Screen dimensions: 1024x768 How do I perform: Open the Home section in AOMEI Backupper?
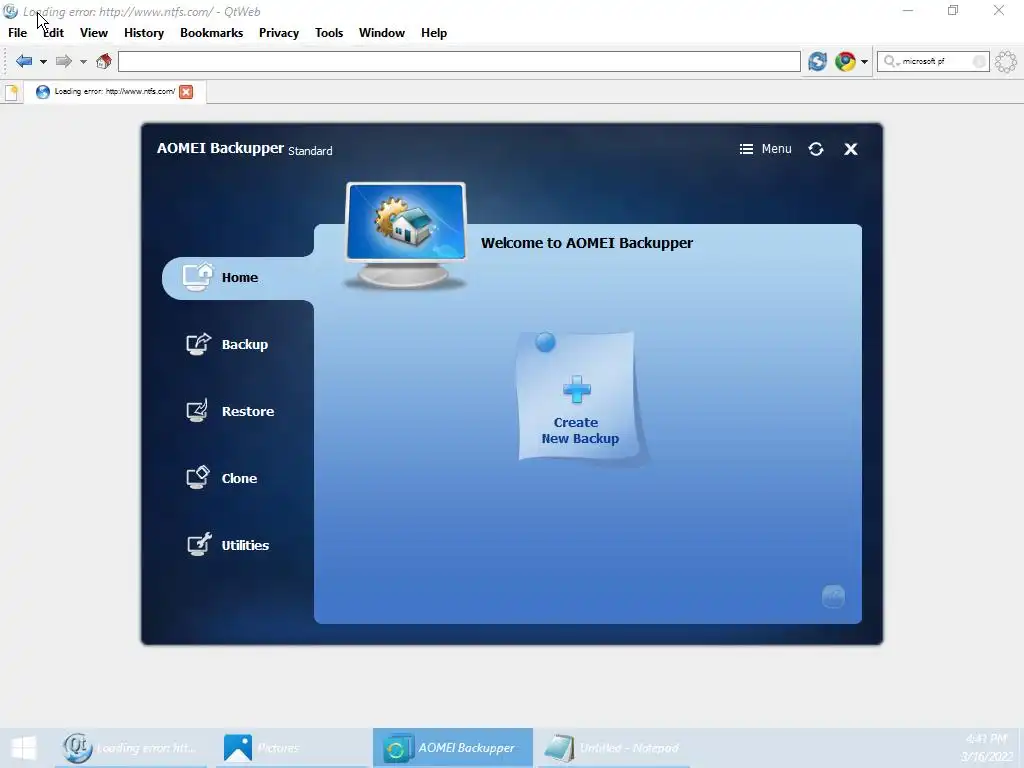click(238, 278)
